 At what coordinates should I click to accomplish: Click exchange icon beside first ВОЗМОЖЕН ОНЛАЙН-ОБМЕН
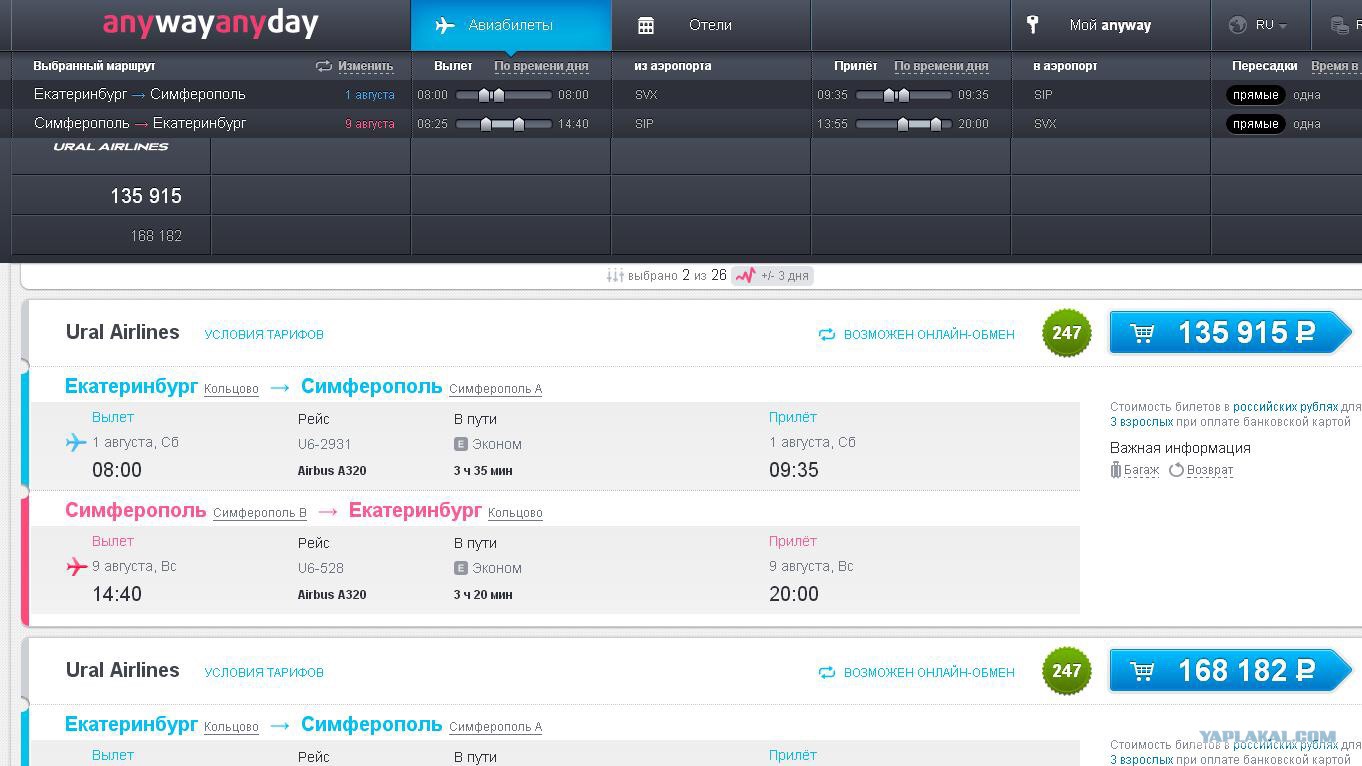[827, 334]
